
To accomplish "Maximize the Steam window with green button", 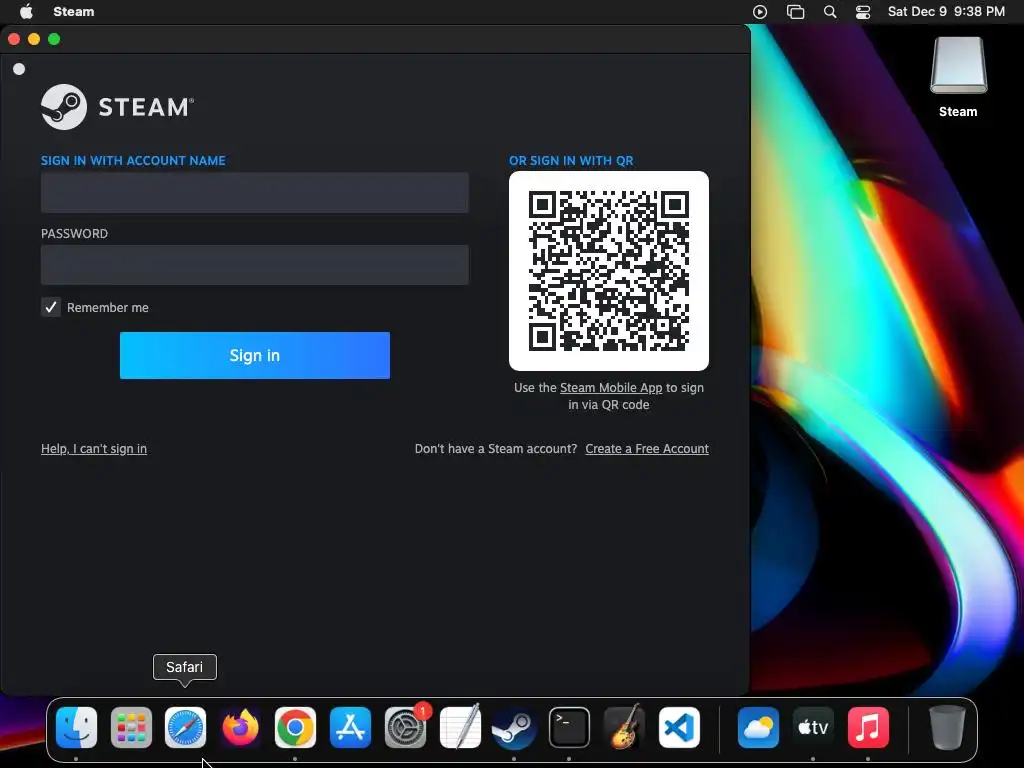I will pos(54,39).
